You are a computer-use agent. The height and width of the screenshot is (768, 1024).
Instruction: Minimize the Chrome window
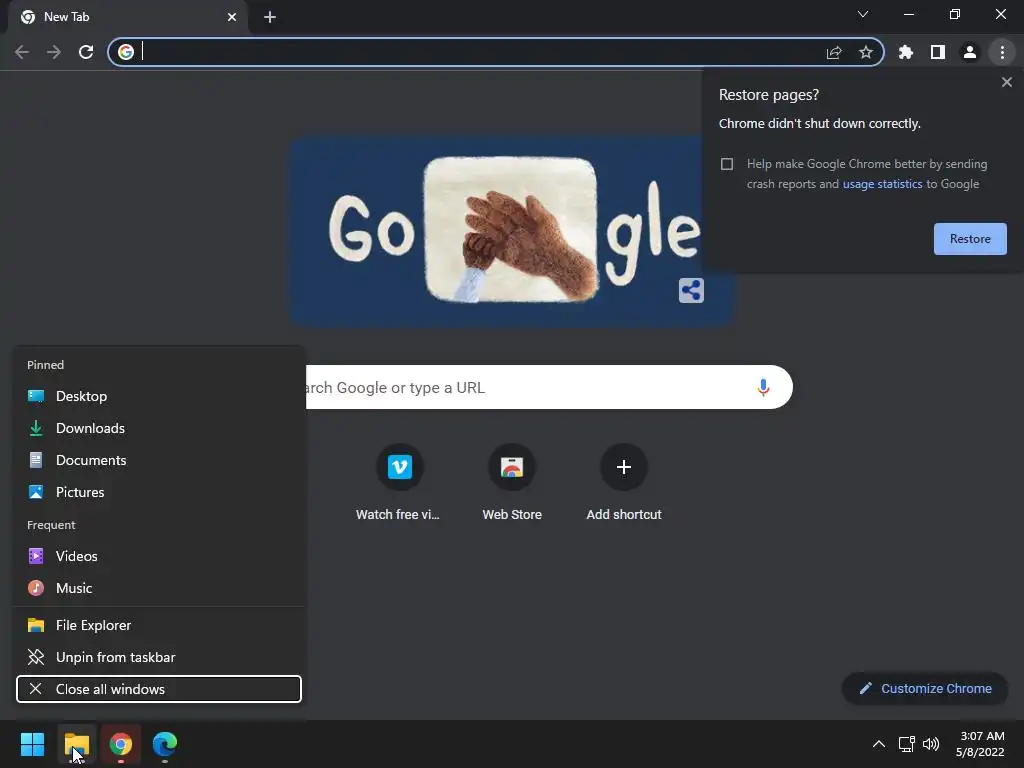pos(909,14)
